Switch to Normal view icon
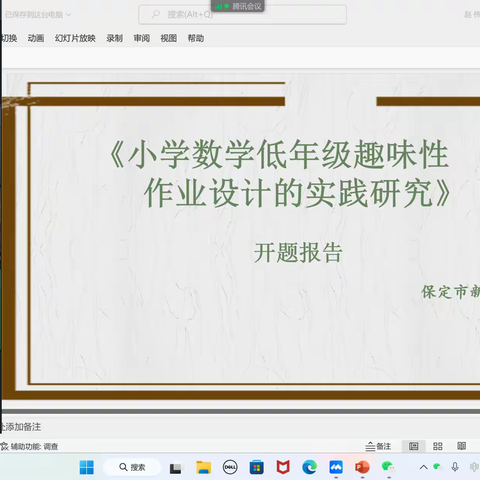This screenshot has width=480, height=480. [413, 446]
